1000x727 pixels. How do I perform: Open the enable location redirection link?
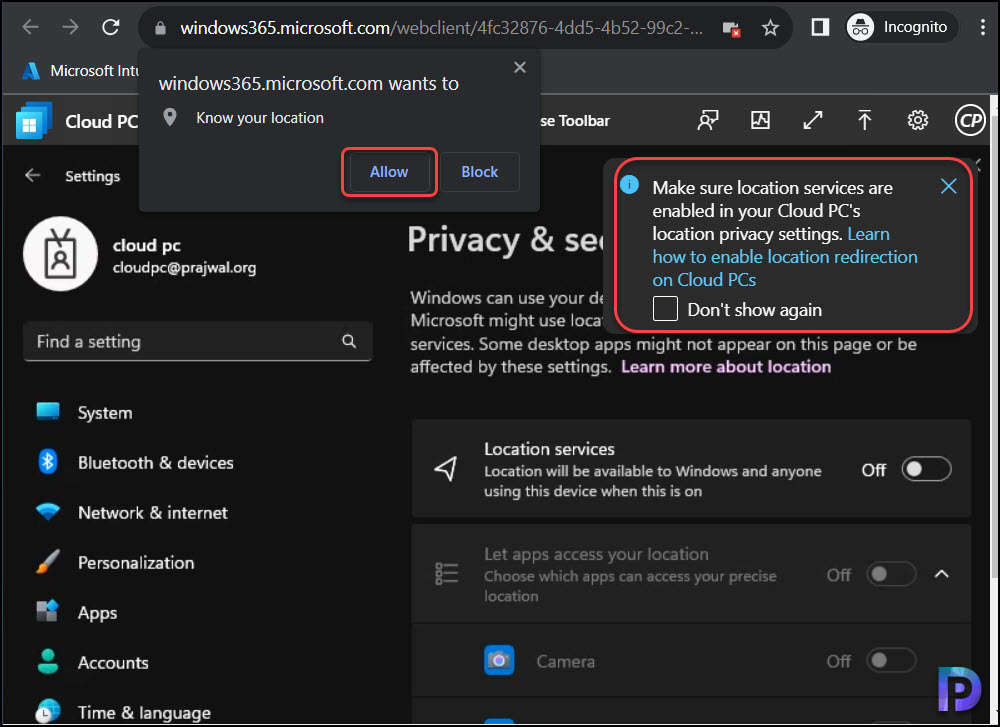(x=784, y=257)
